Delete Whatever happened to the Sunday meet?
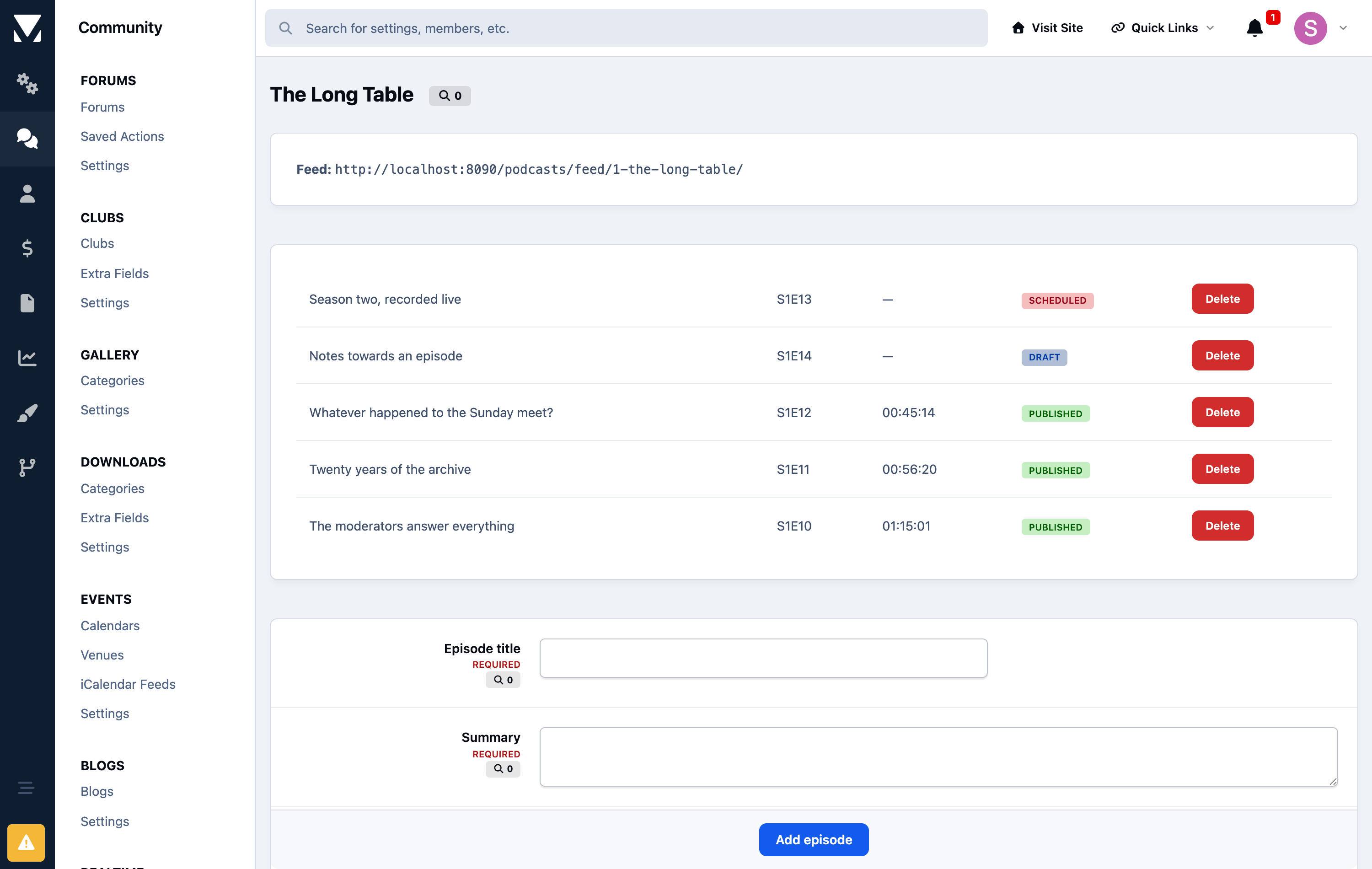The width and height of the screenshot is (1372, 869). coord(1223,412)
